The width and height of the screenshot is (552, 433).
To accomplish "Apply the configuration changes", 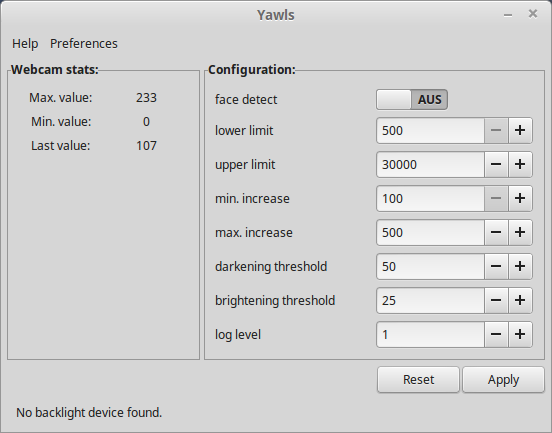I will (x=503, y=379).
